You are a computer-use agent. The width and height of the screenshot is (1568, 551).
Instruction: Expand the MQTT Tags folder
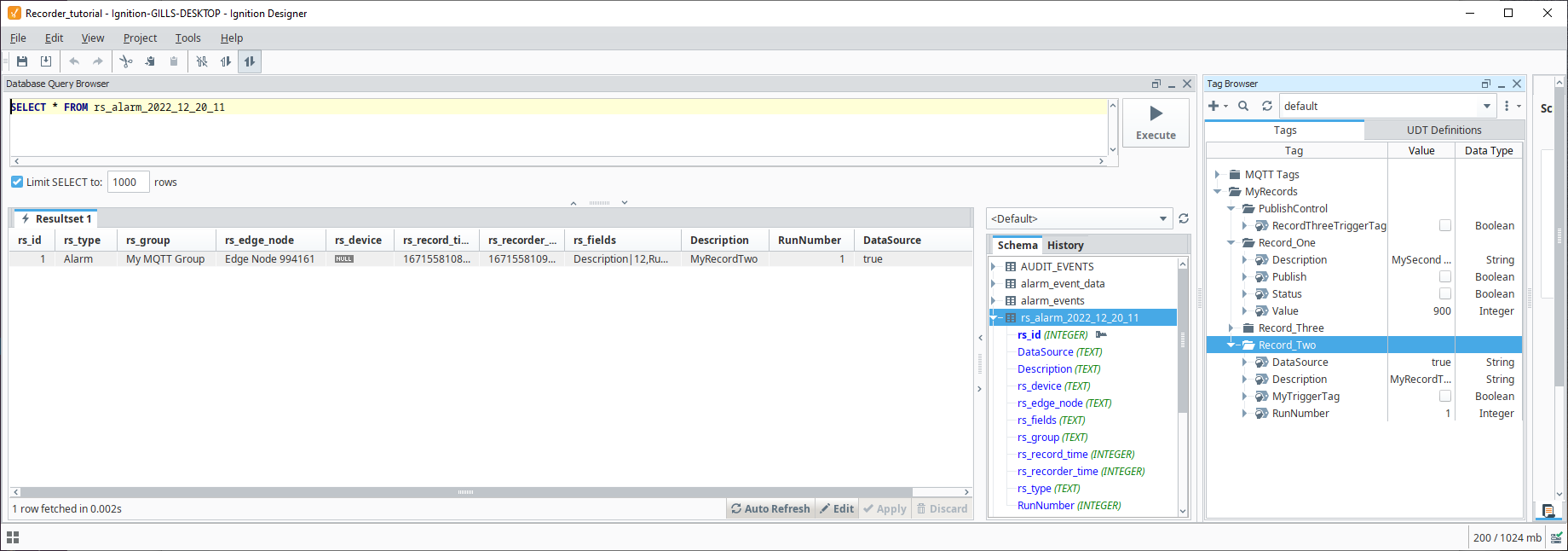[1218, 175]
